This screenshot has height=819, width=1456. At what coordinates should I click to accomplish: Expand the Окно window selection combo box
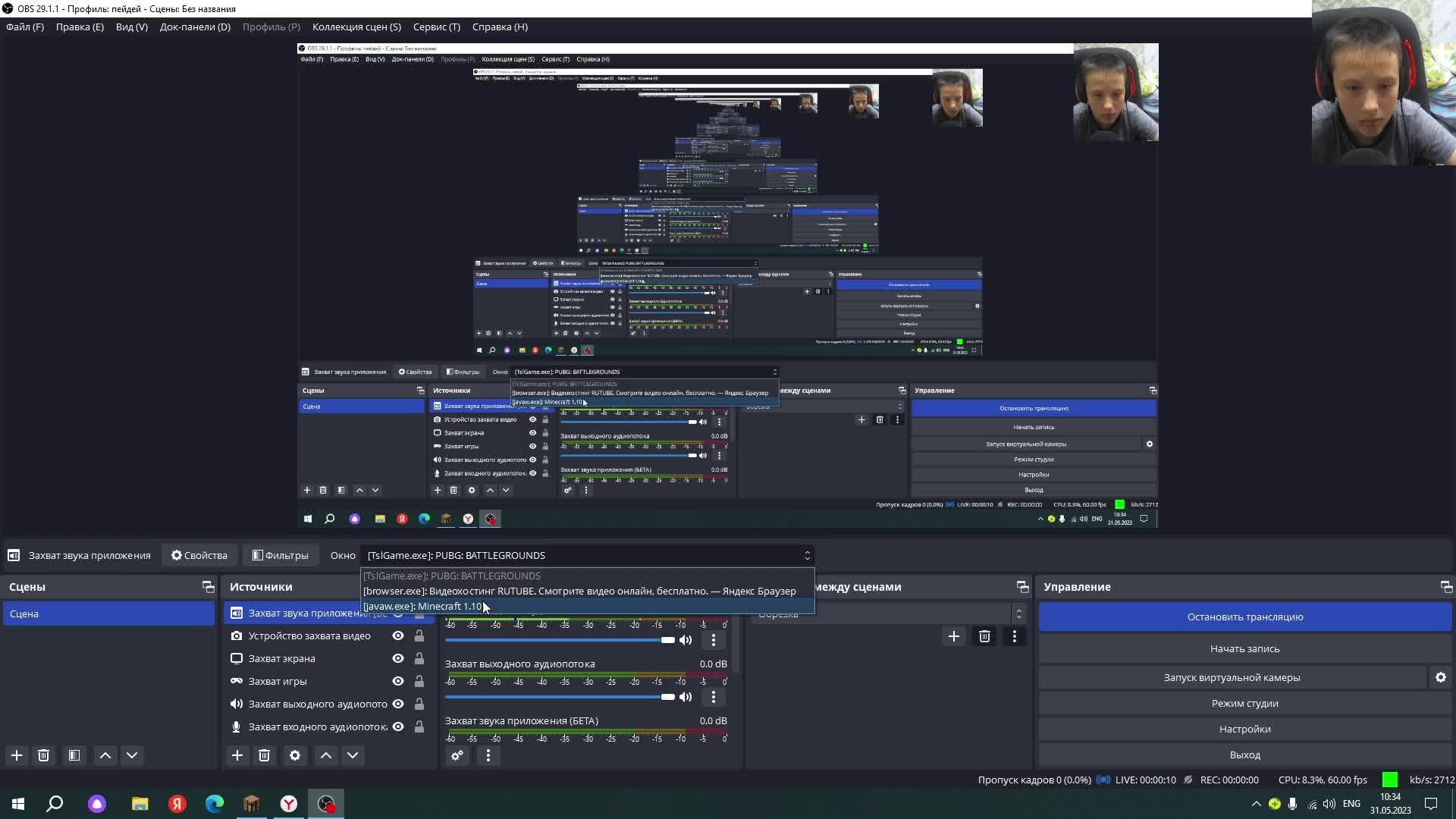(585, 555)
